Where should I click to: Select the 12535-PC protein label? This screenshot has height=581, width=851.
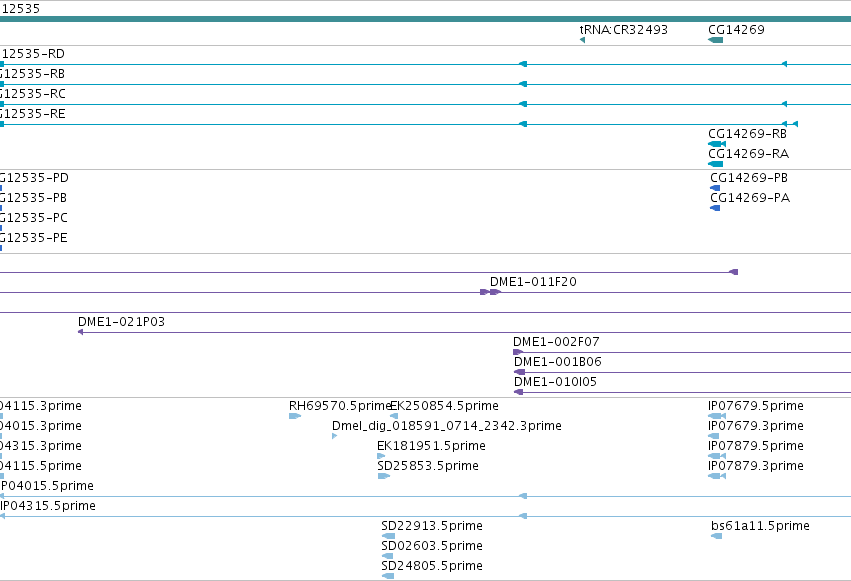34,218
